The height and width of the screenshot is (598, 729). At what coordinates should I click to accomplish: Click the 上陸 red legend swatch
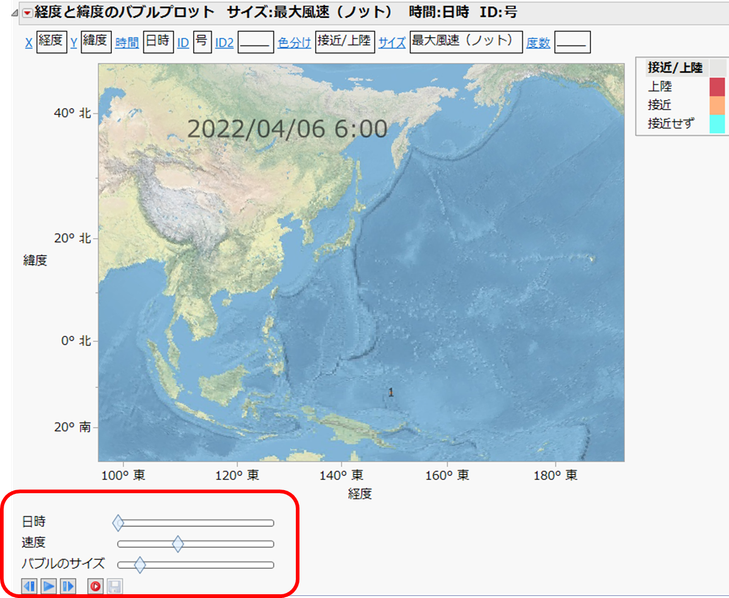click(717, 87)
